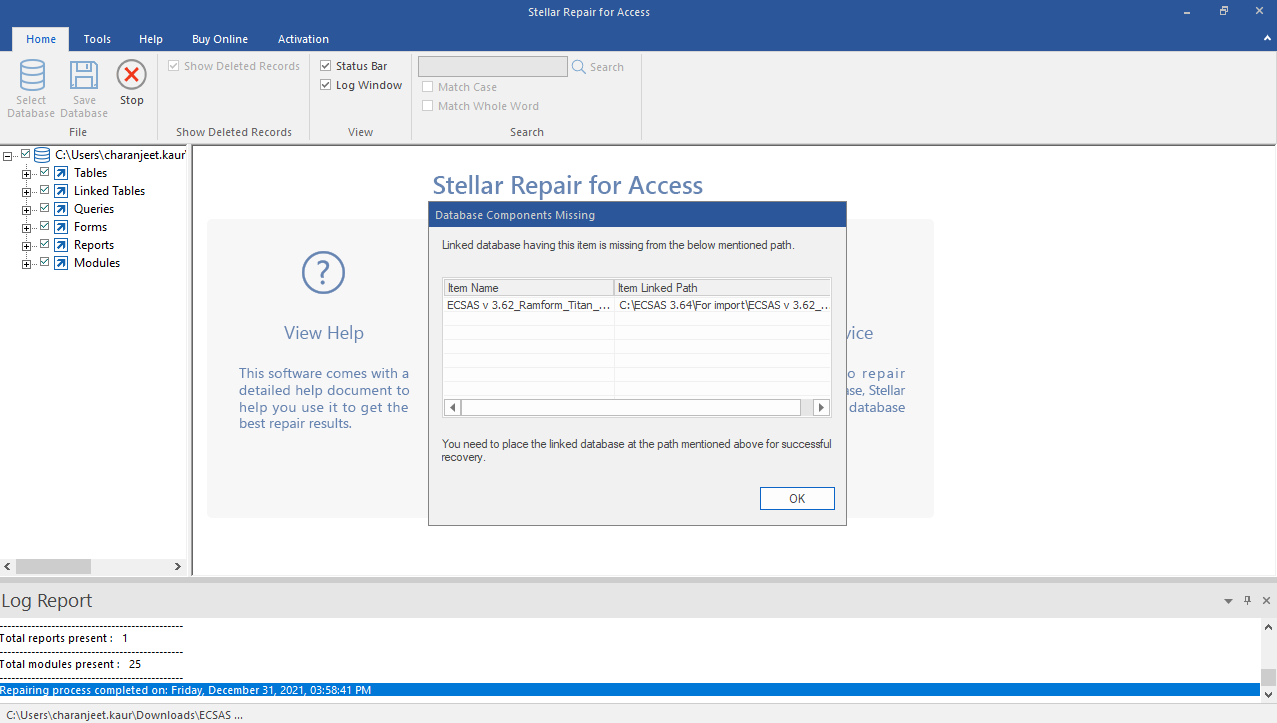The height and width of the screenshot is (723, 1277).
Task: Click the Item Name column header
Action: [529, 288]
